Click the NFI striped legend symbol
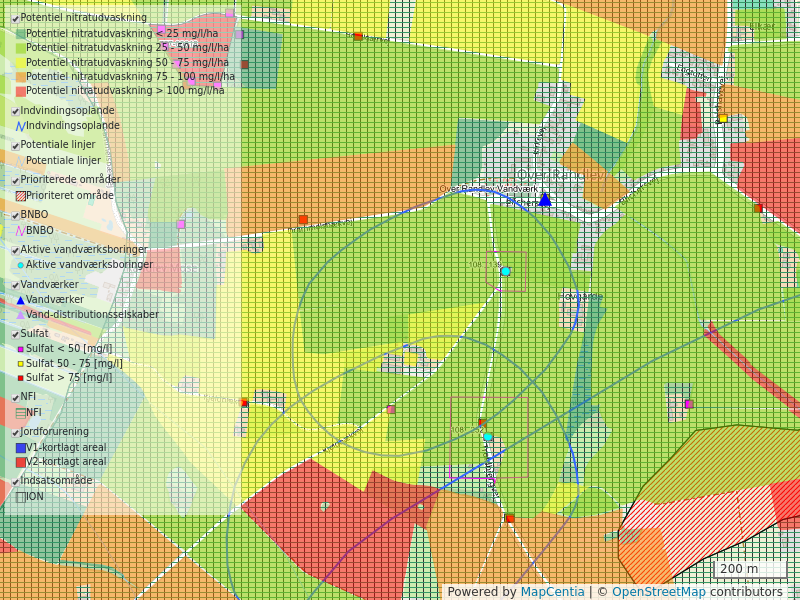The height and width of the screenshot is (600, 800). coord(20,412)
